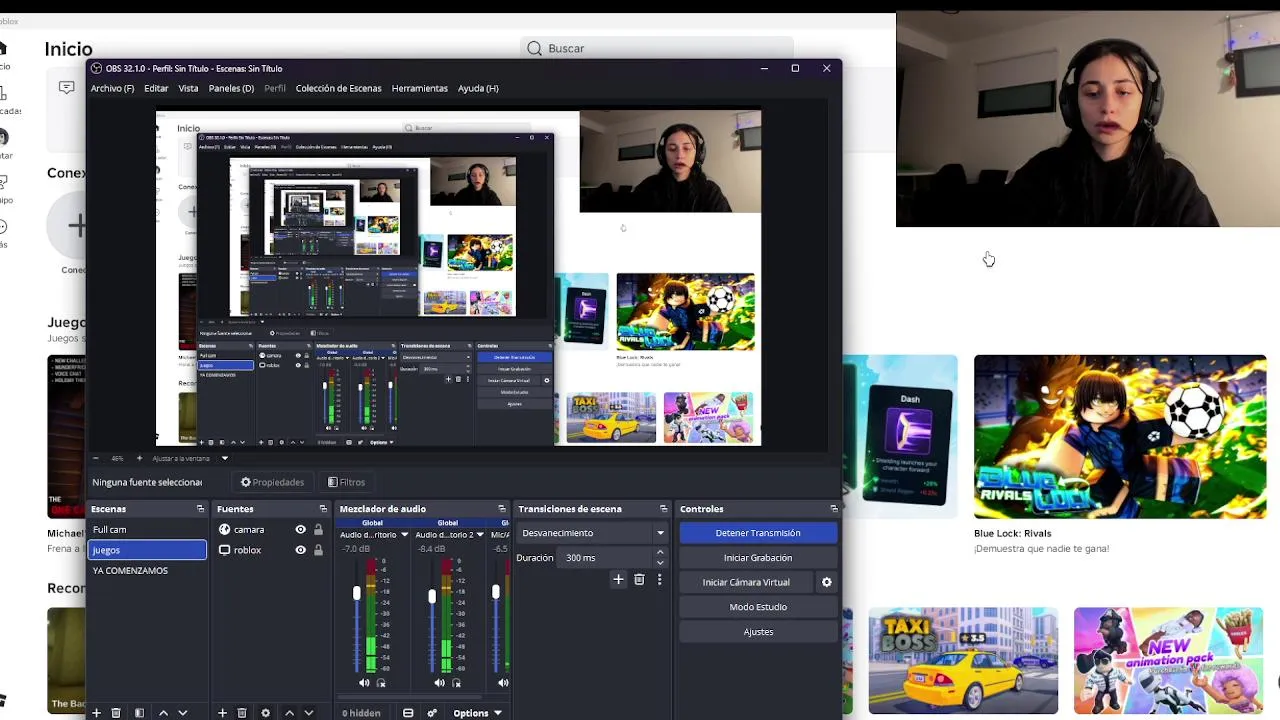Open the Editar menu in OBS
Image resolution: width=1280 pixels, height=720 pixels.
(x=156, y=88)
